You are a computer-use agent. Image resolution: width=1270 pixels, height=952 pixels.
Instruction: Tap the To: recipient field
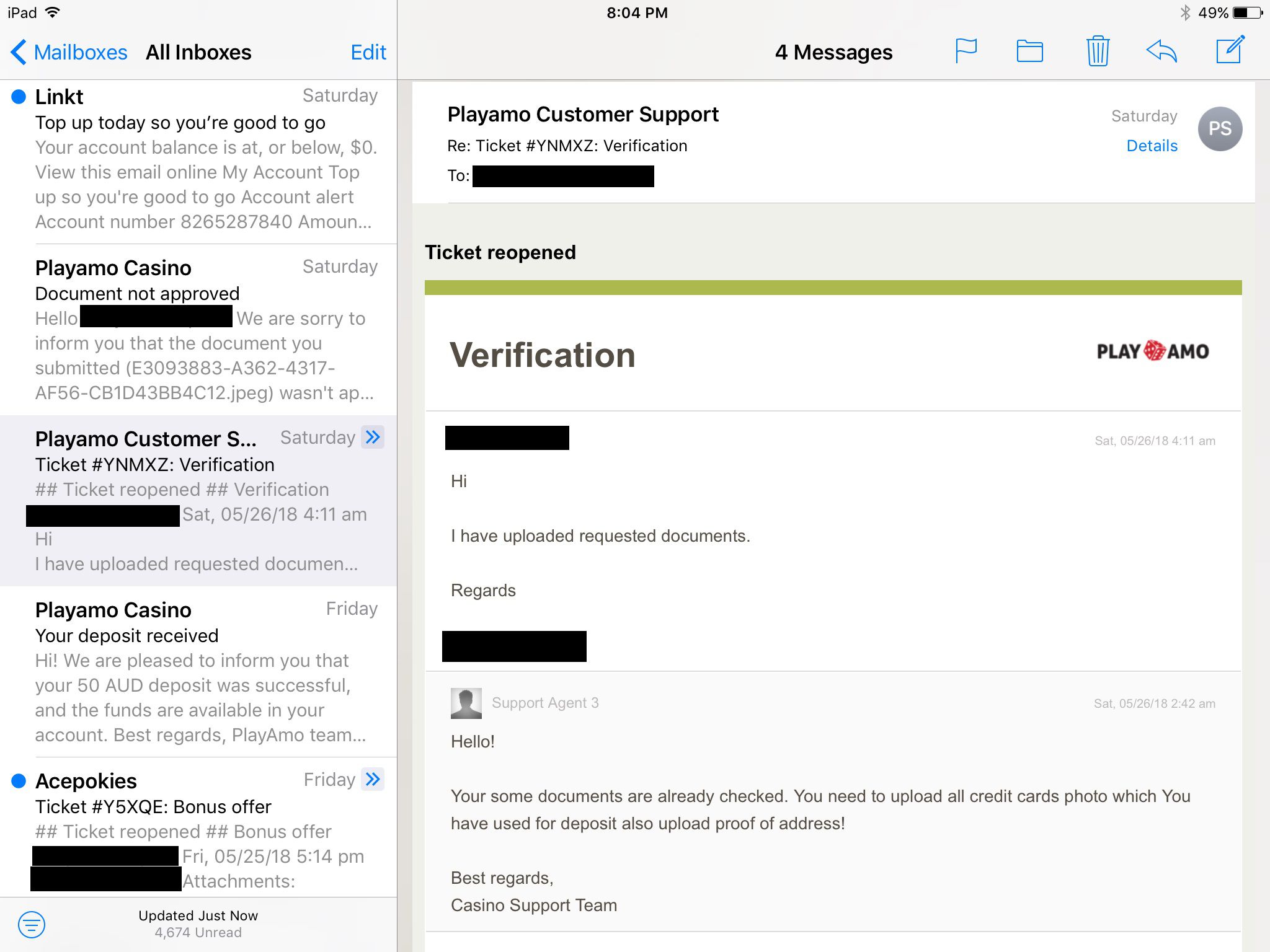click(x=551, y=176)
